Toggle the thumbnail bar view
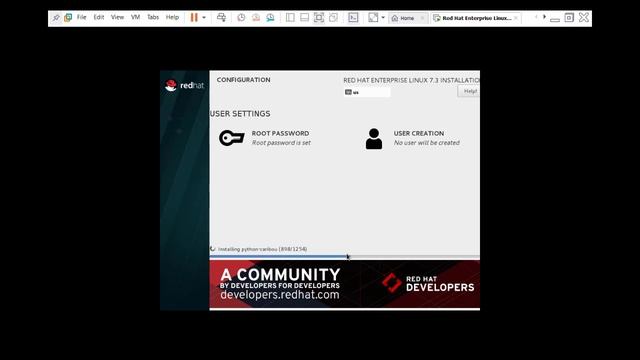The image size is (640, 360). pyautogui.click(x=304, y=18)
